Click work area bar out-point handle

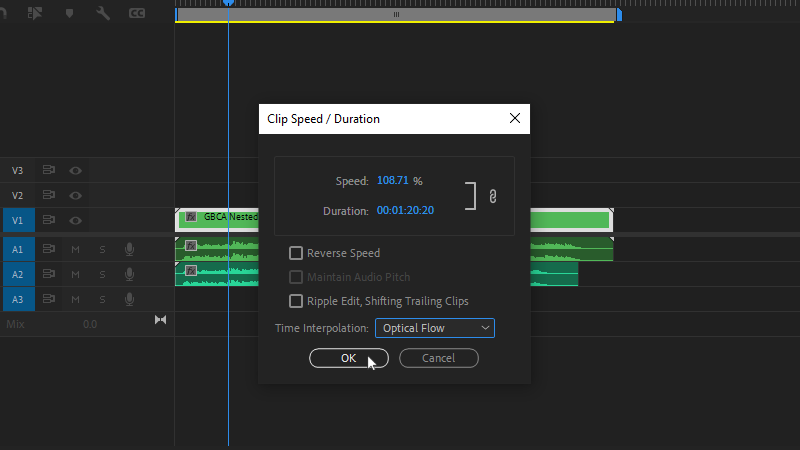pos(619,15)
